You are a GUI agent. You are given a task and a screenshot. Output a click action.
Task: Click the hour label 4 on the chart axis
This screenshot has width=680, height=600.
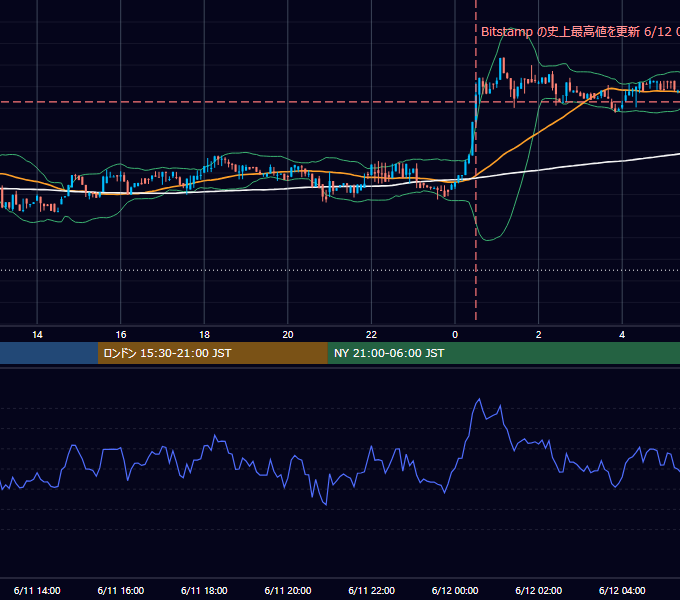pos(622,335)
